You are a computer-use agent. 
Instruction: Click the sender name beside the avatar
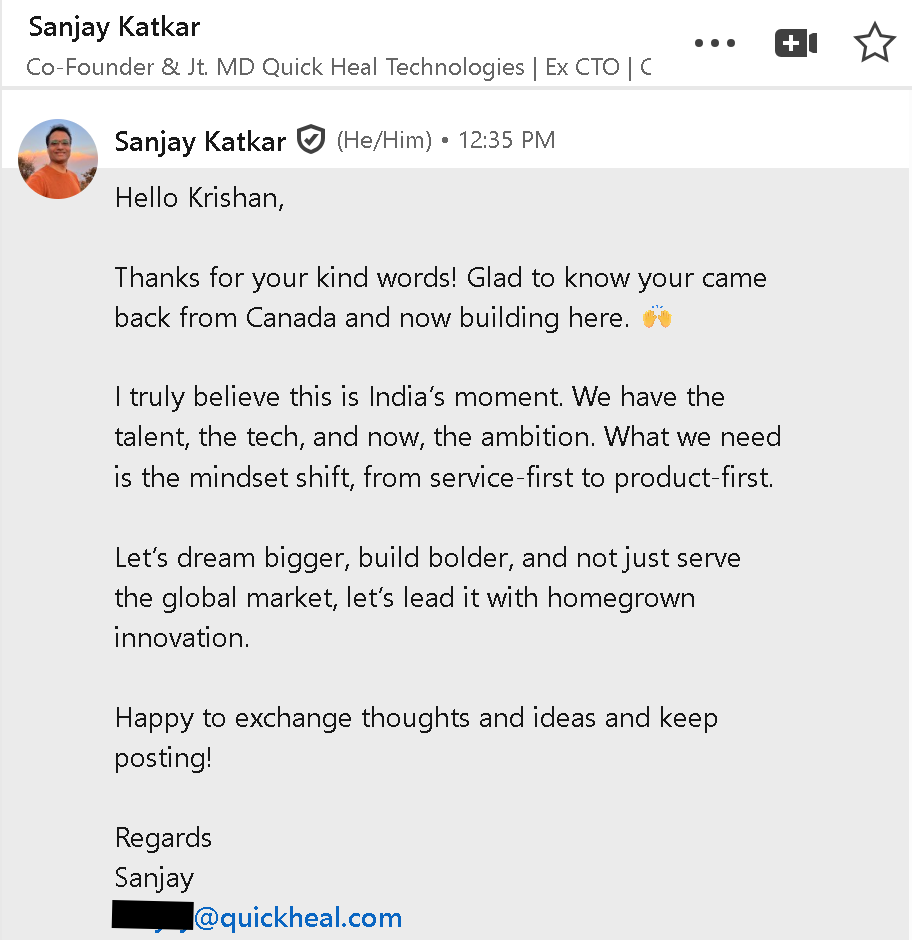pos(200,141)
